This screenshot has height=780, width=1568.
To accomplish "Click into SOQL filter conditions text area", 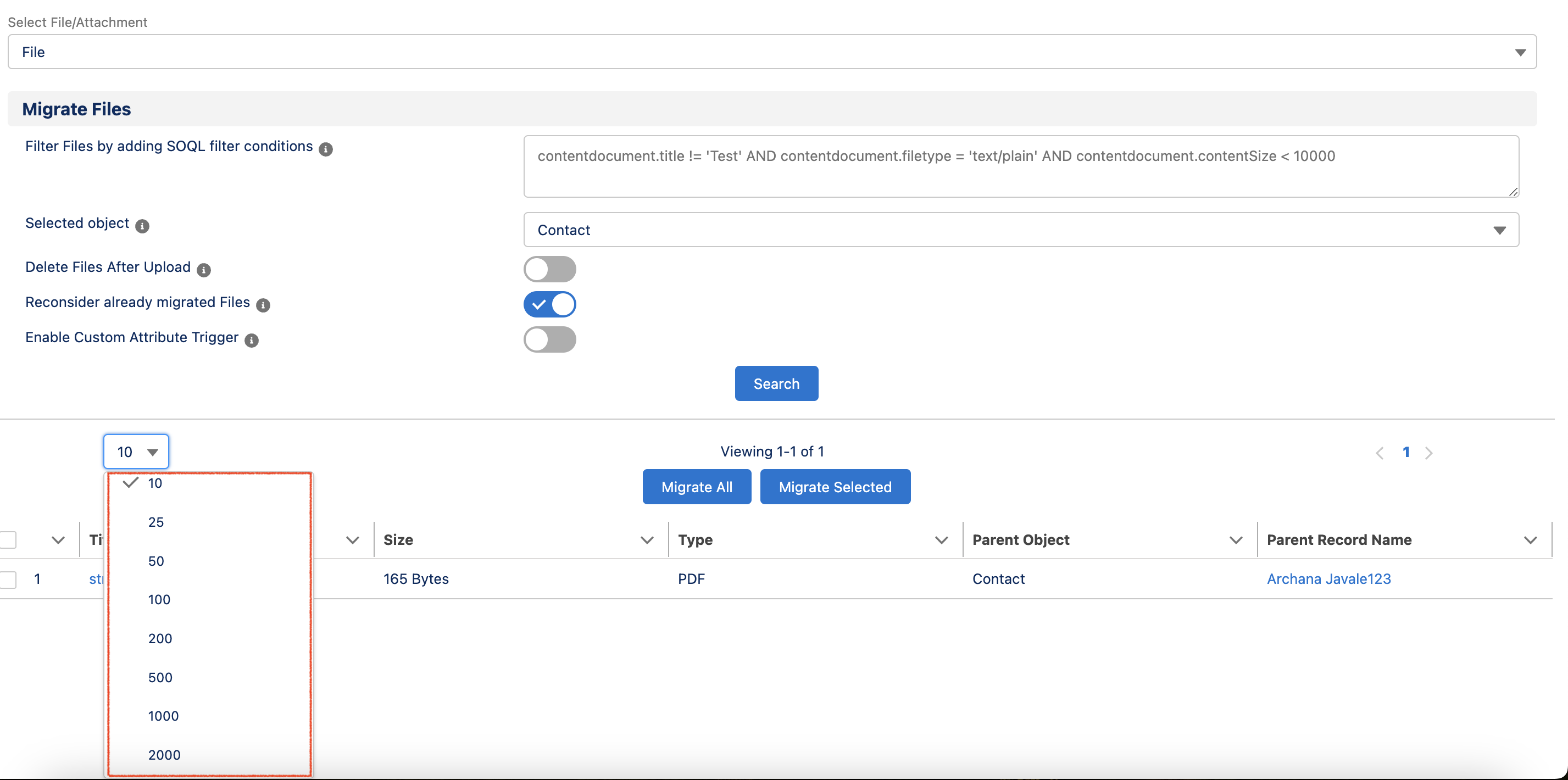I will click(1020, 166).
